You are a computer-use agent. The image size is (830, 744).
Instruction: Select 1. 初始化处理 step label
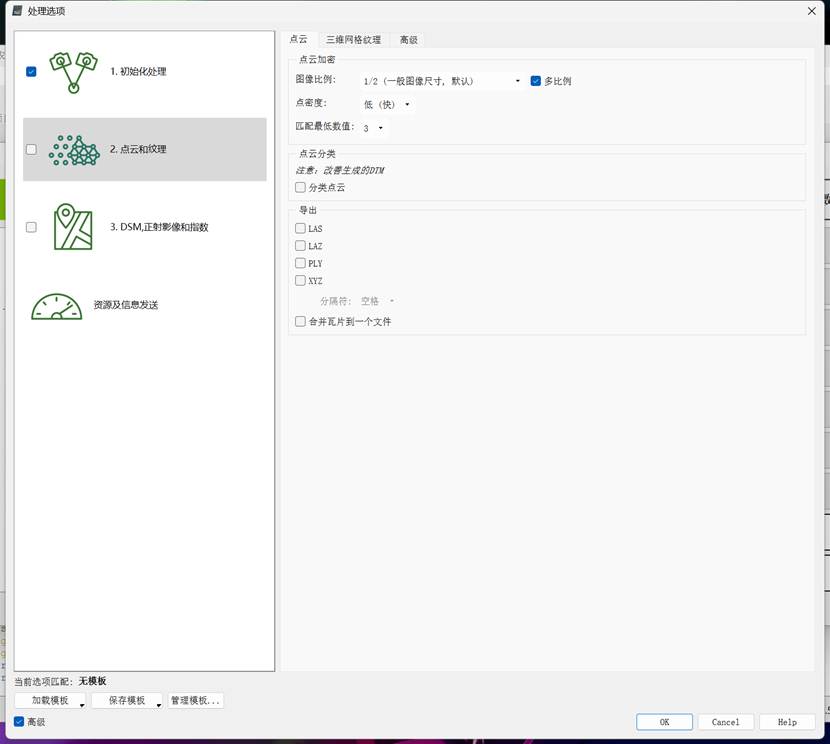click(138, 71)
